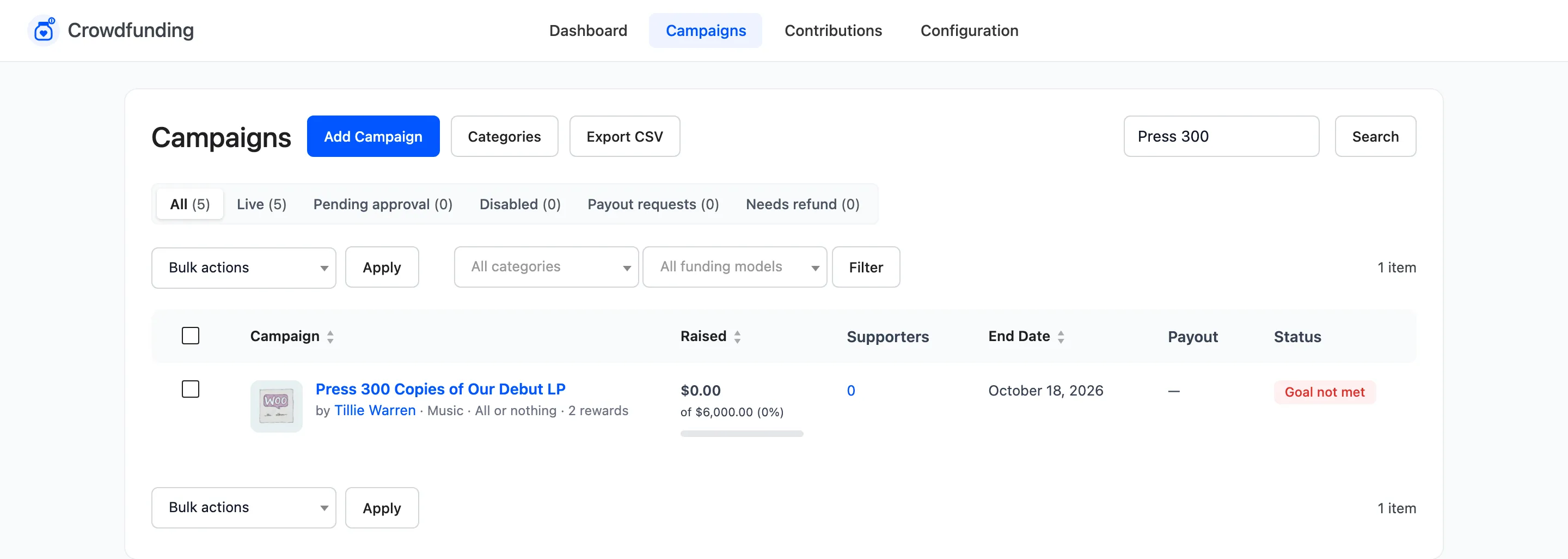Open the Tillie Warren author link
Viewport: 1568px width, 559px height.
(375, 410)
